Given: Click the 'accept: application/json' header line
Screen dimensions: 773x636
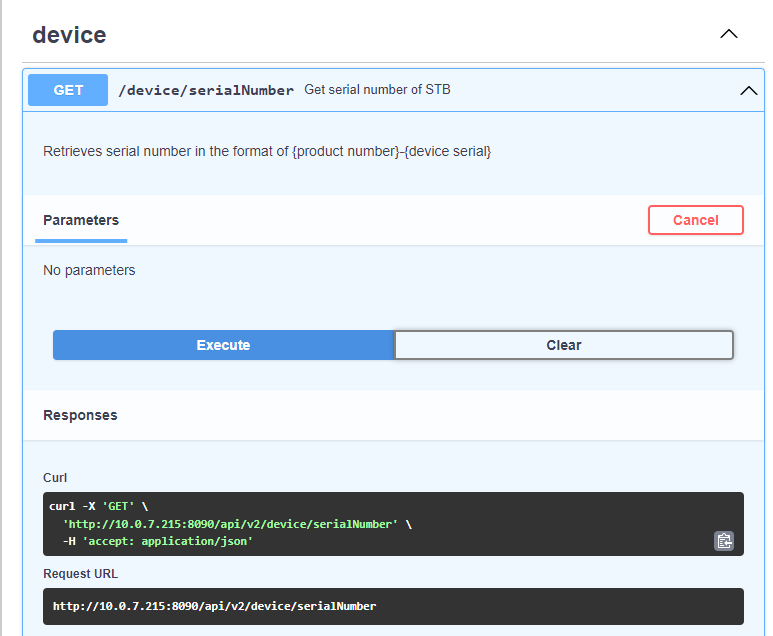Looking at the screenshot, I should coord(158,541).
